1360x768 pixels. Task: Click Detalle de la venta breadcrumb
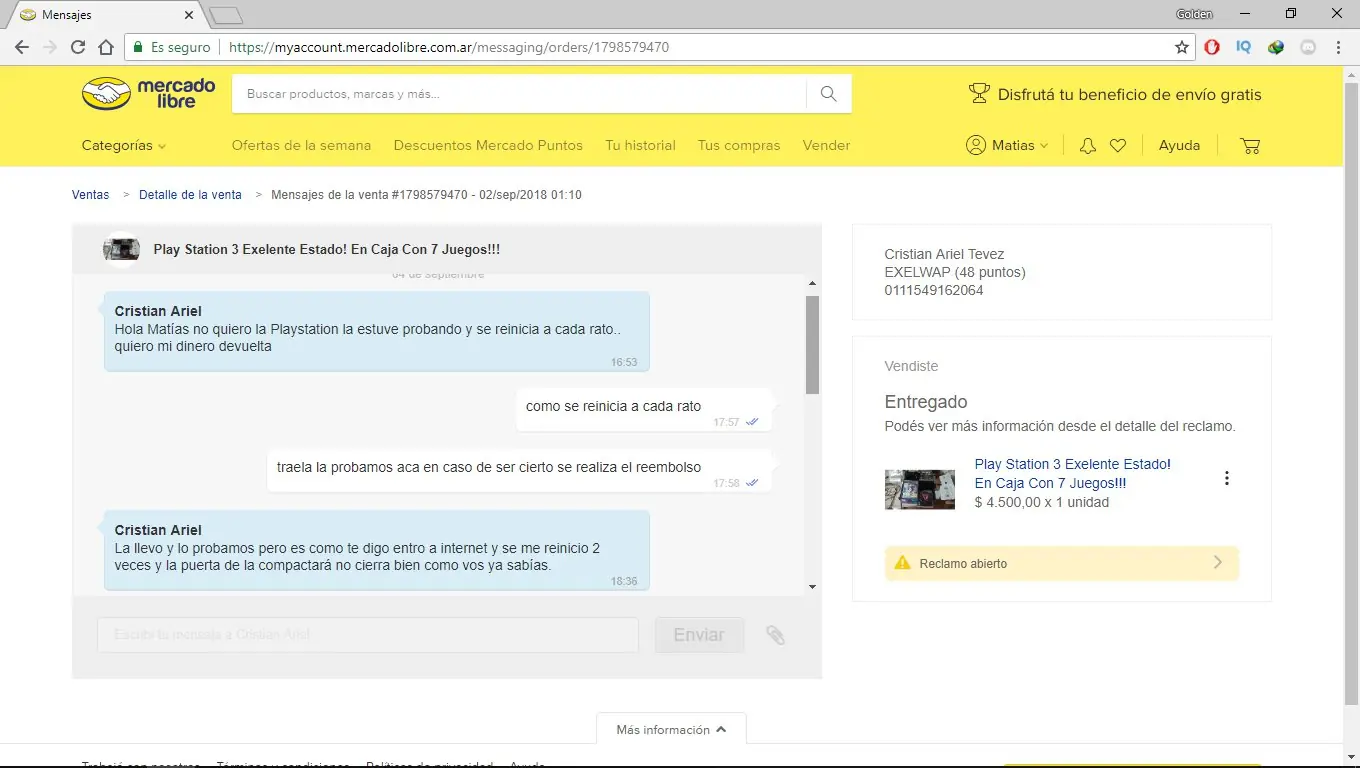pos(190,195)
